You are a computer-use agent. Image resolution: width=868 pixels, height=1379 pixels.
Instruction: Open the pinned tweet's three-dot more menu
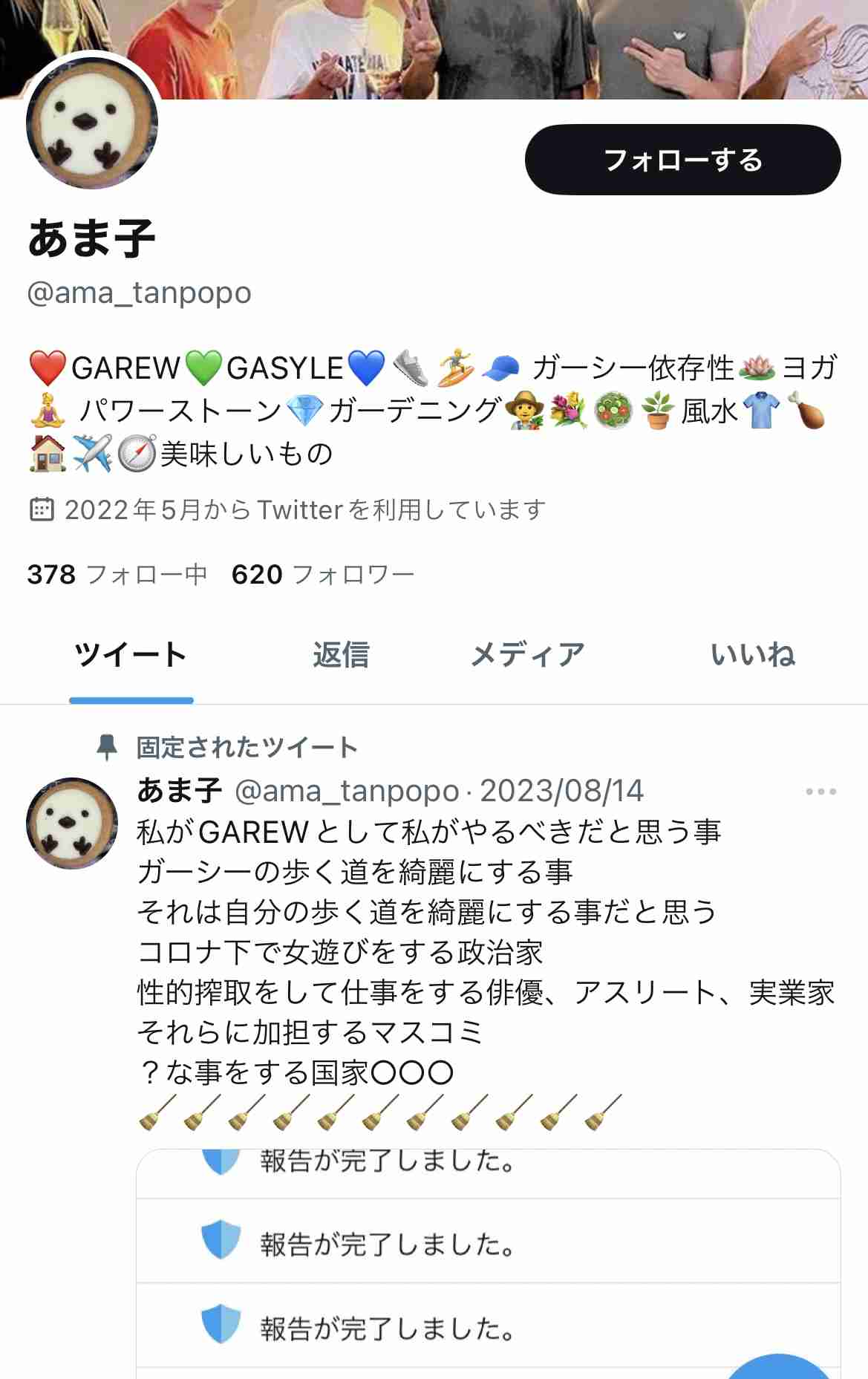pos(821,792)
